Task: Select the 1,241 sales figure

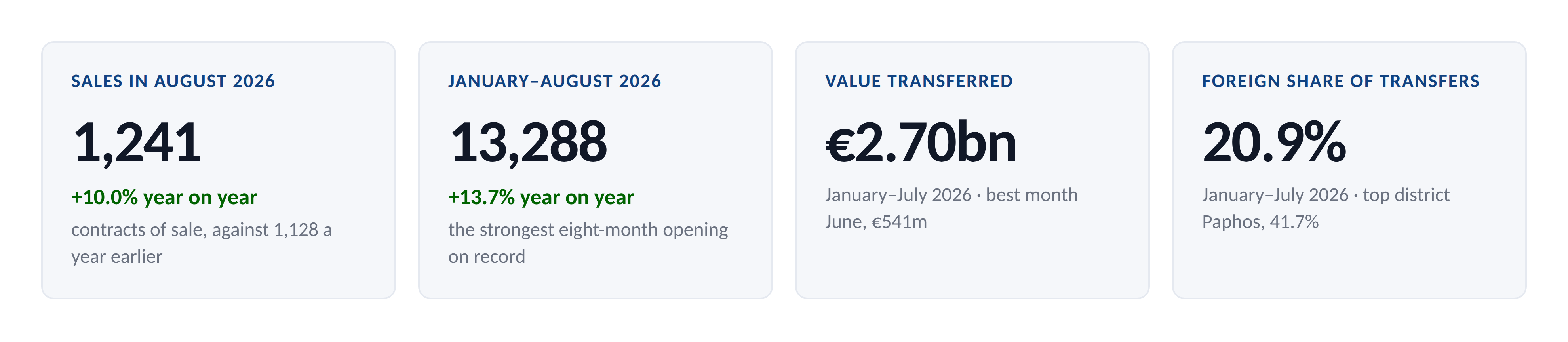Action: click(136, 143)
